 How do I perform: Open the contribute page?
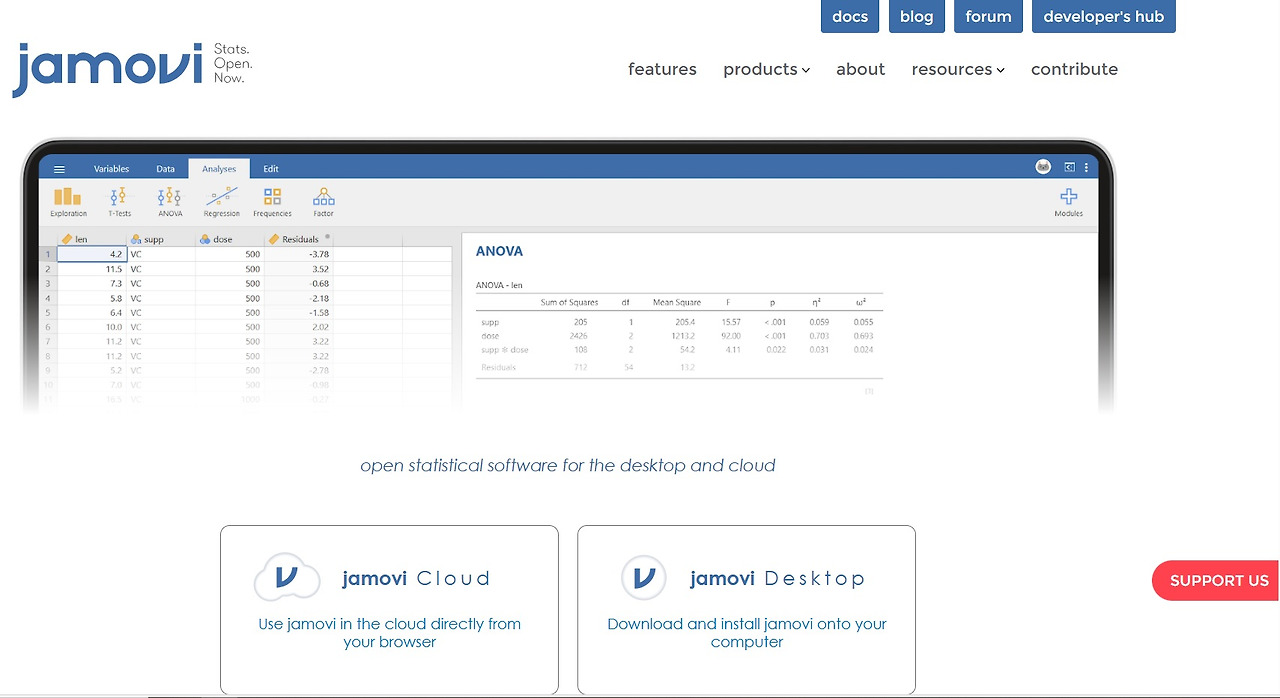pos(1074,69)
